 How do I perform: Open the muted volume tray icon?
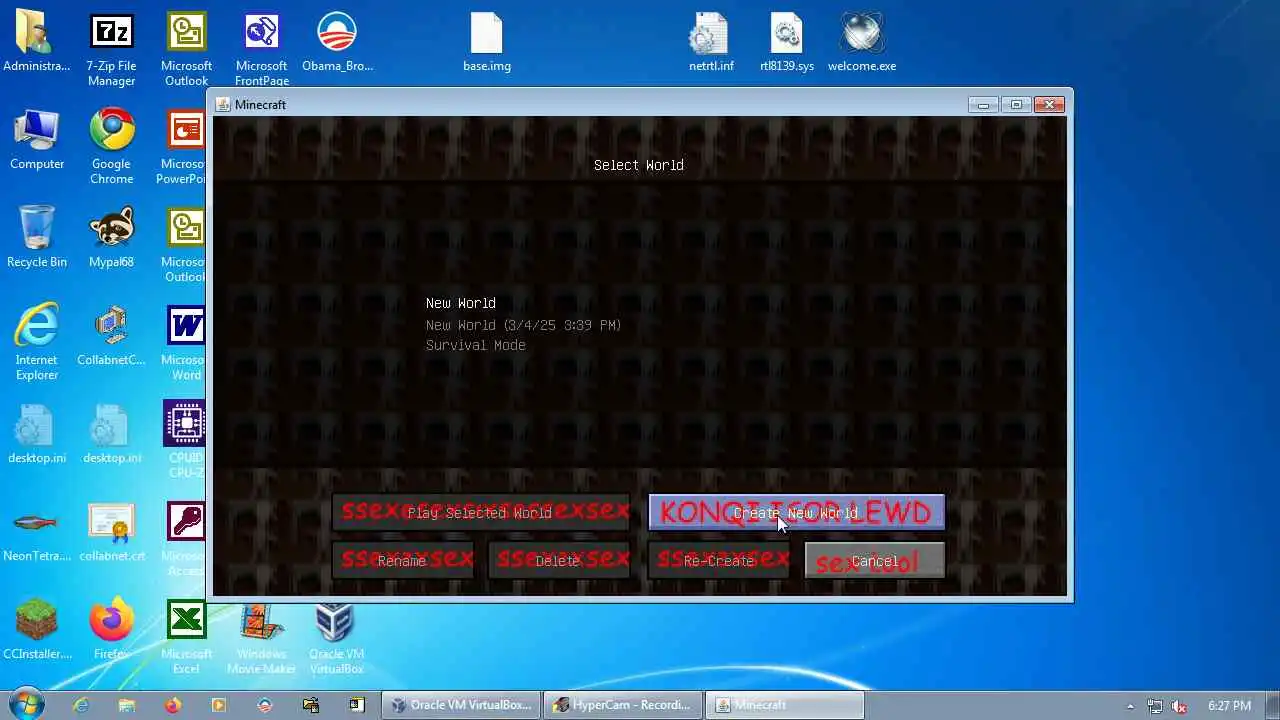click(x=1179, y=705)
